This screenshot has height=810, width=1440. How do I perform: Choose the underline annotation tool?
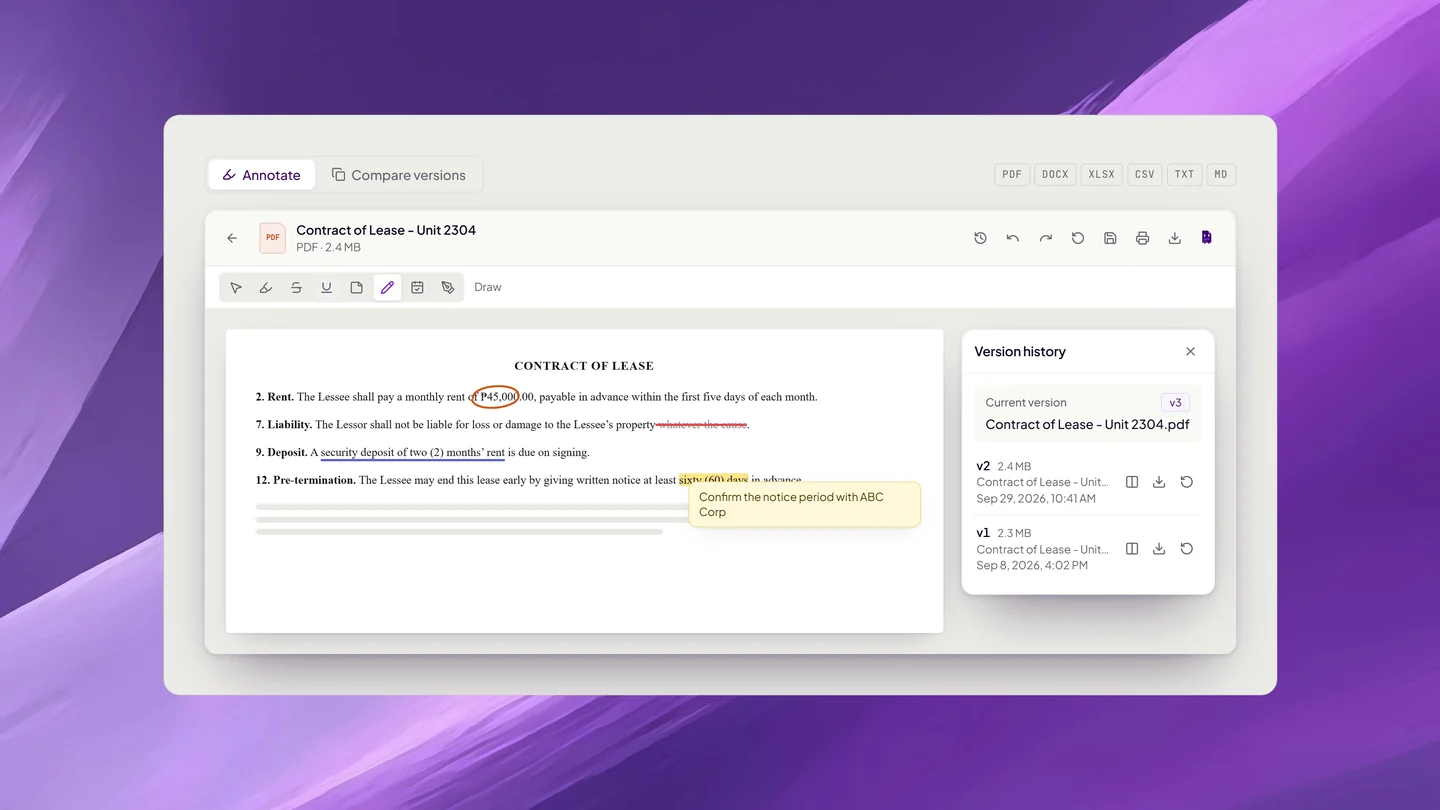point(326,288)
